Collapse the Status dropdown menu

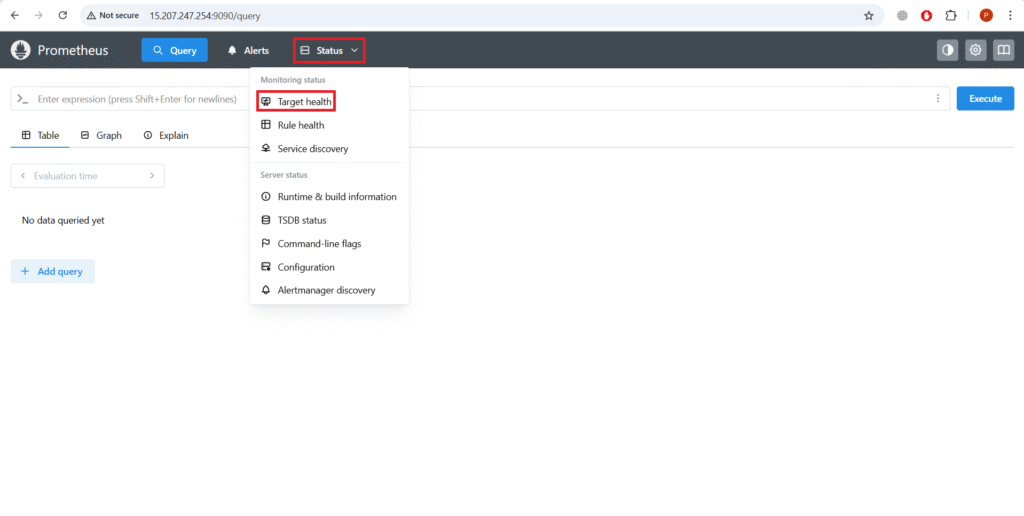(329, 50)
